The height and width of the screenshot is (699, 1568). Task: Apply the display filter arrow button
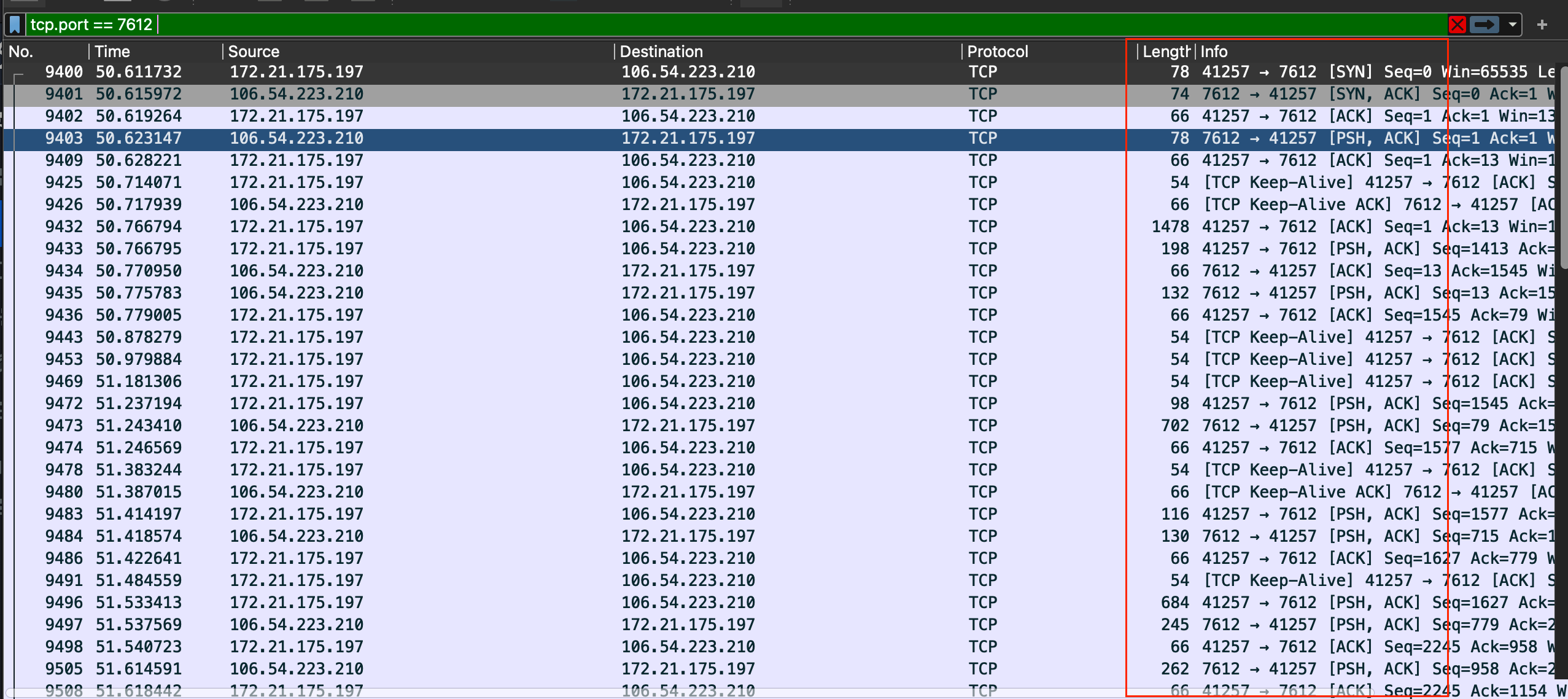click(x=1485, y=25)
